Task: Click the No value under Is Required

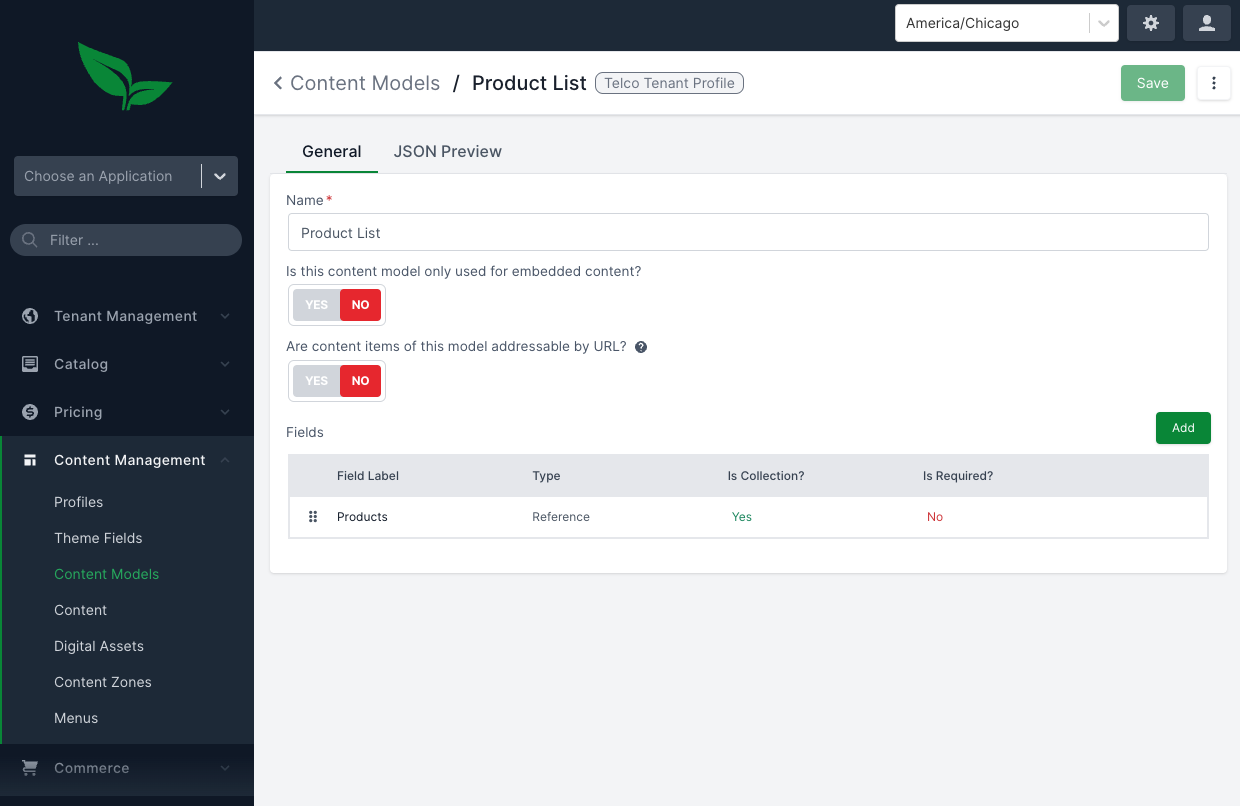Action: [x=935, y=517]
